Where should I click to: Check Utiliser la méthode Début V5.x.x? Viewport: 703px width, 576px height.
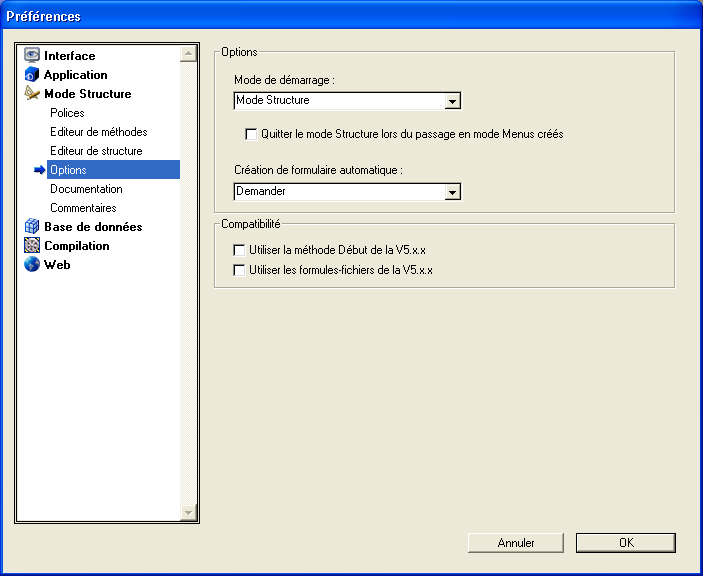[239, 250]
